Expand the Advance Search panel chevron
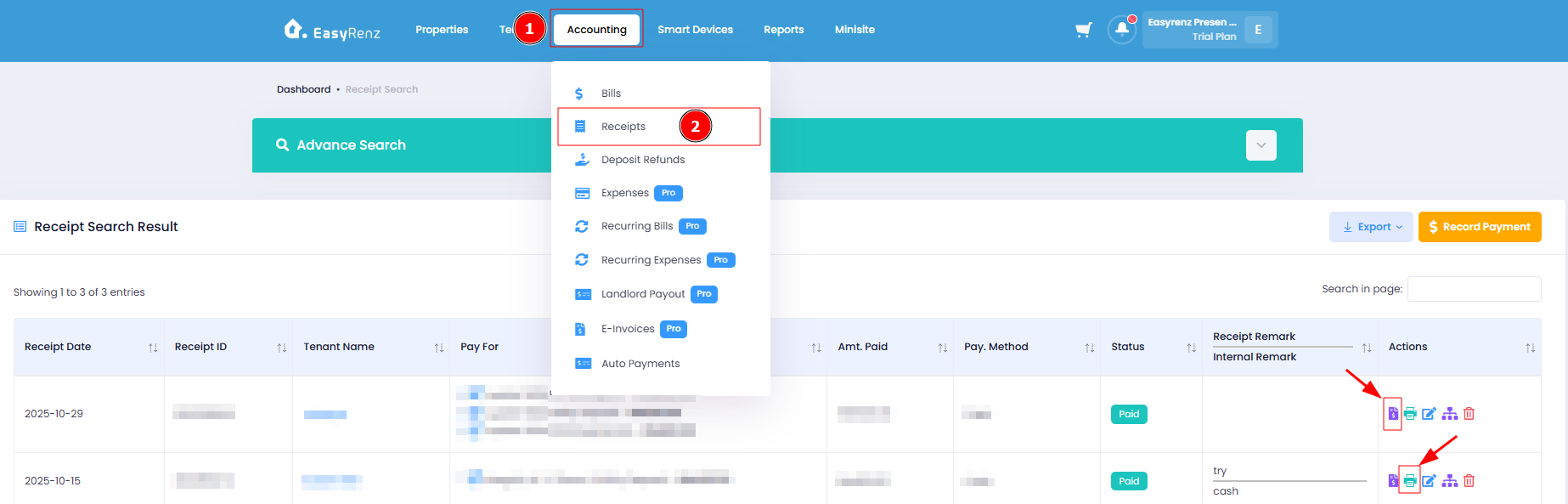Image resolution: width=1568 pixels, height=504 pixels. point(1261,145)
